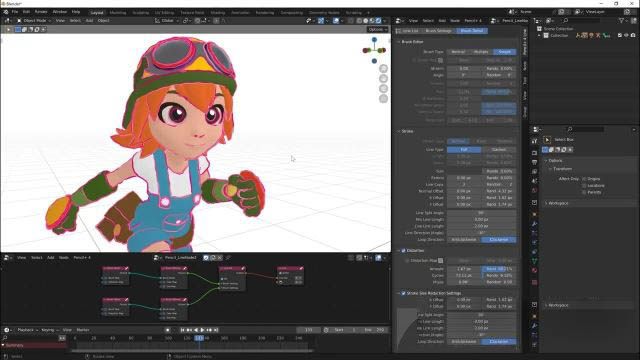Open the Render properties tab icon
Screen dimensions: 640x360
click(x=535, y=153)
